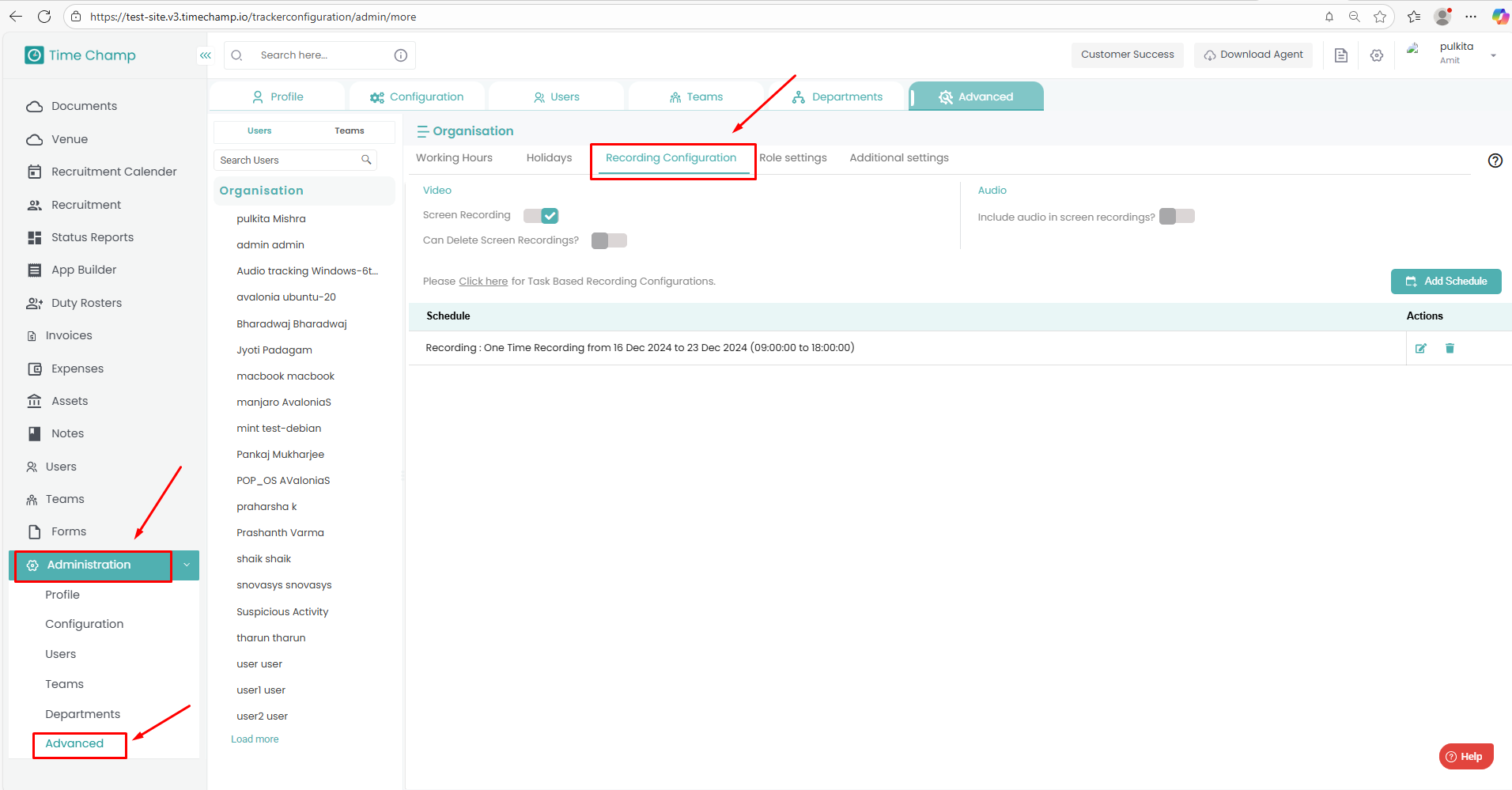Click the Time Champ logo
The height and width of the screenshot is (790, 1512).
(80, 55)
